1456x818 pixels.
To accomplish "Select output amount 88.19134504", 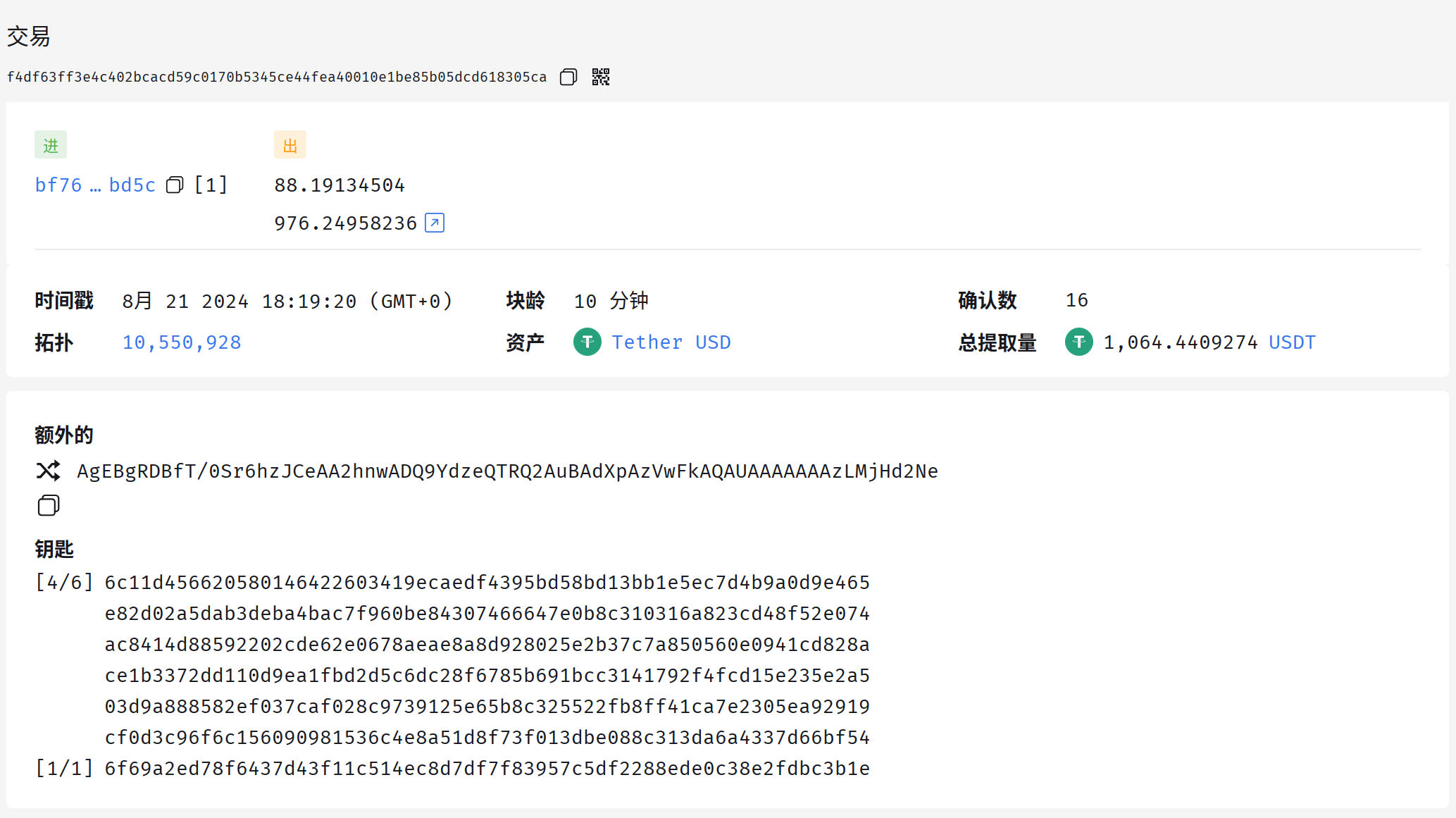I will (x=340, y=185).
